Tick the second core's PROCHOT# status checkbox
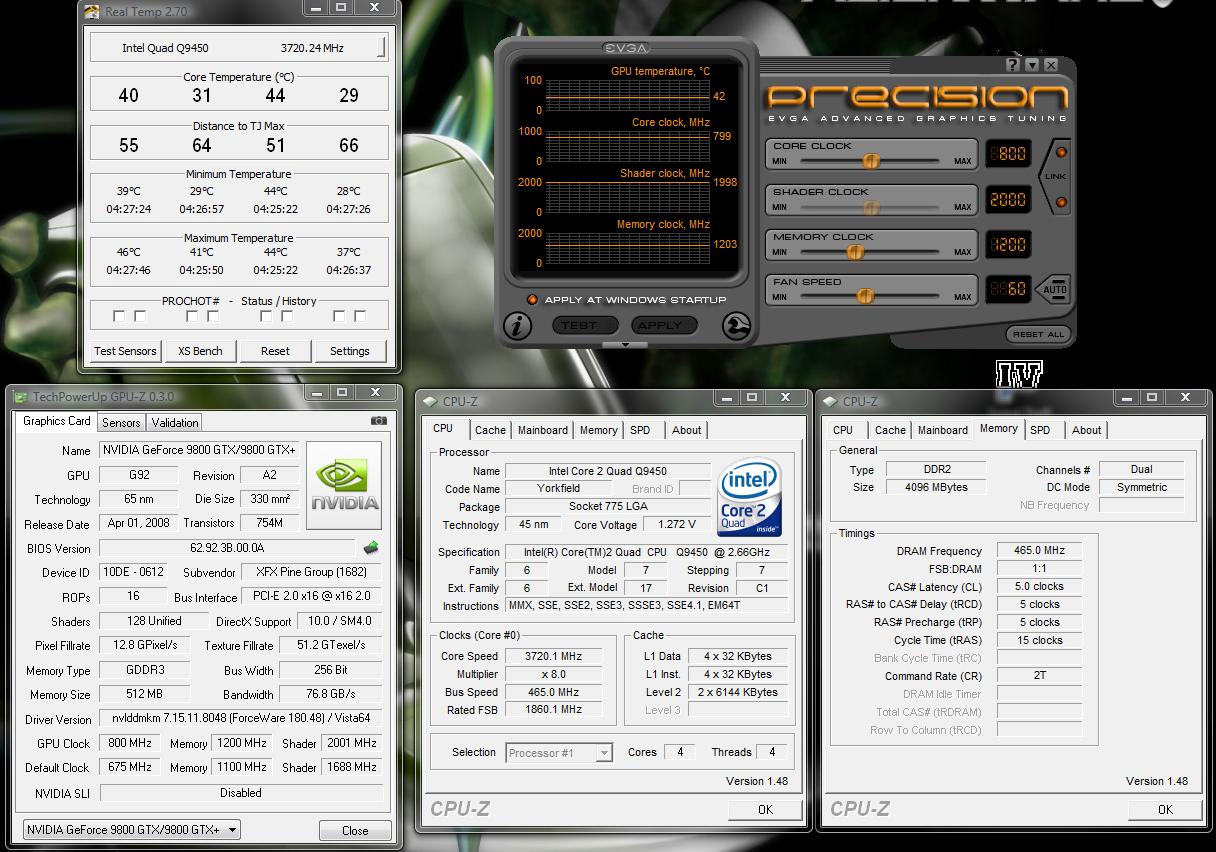The width and height of the screenshot is (1216, 852). click(192, 316)
